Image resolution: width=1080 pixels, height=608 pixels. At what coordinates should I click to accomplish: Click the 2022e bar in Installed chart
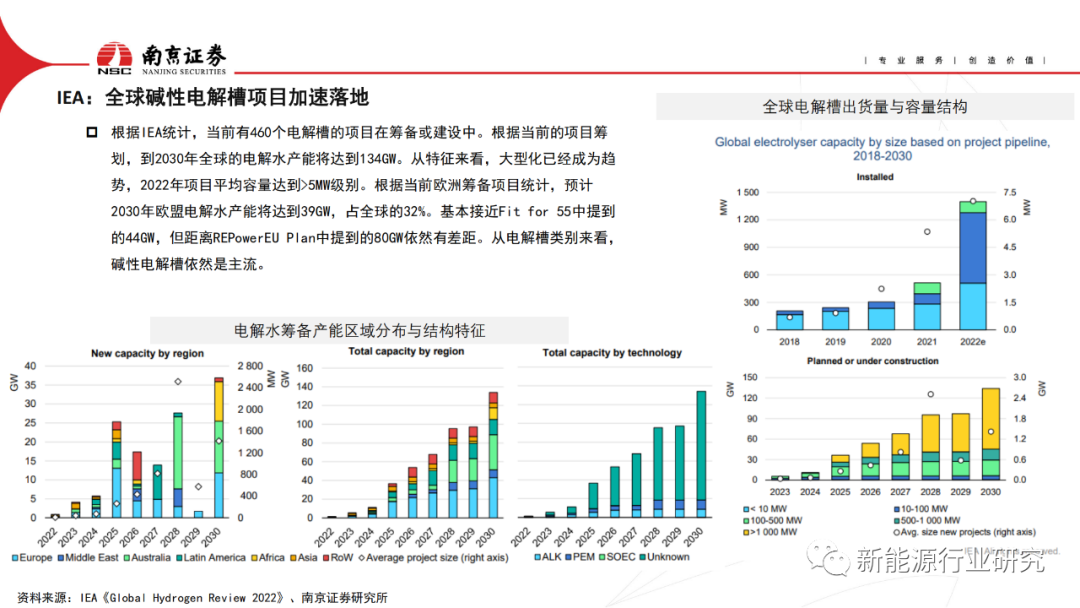coord(973,265)
